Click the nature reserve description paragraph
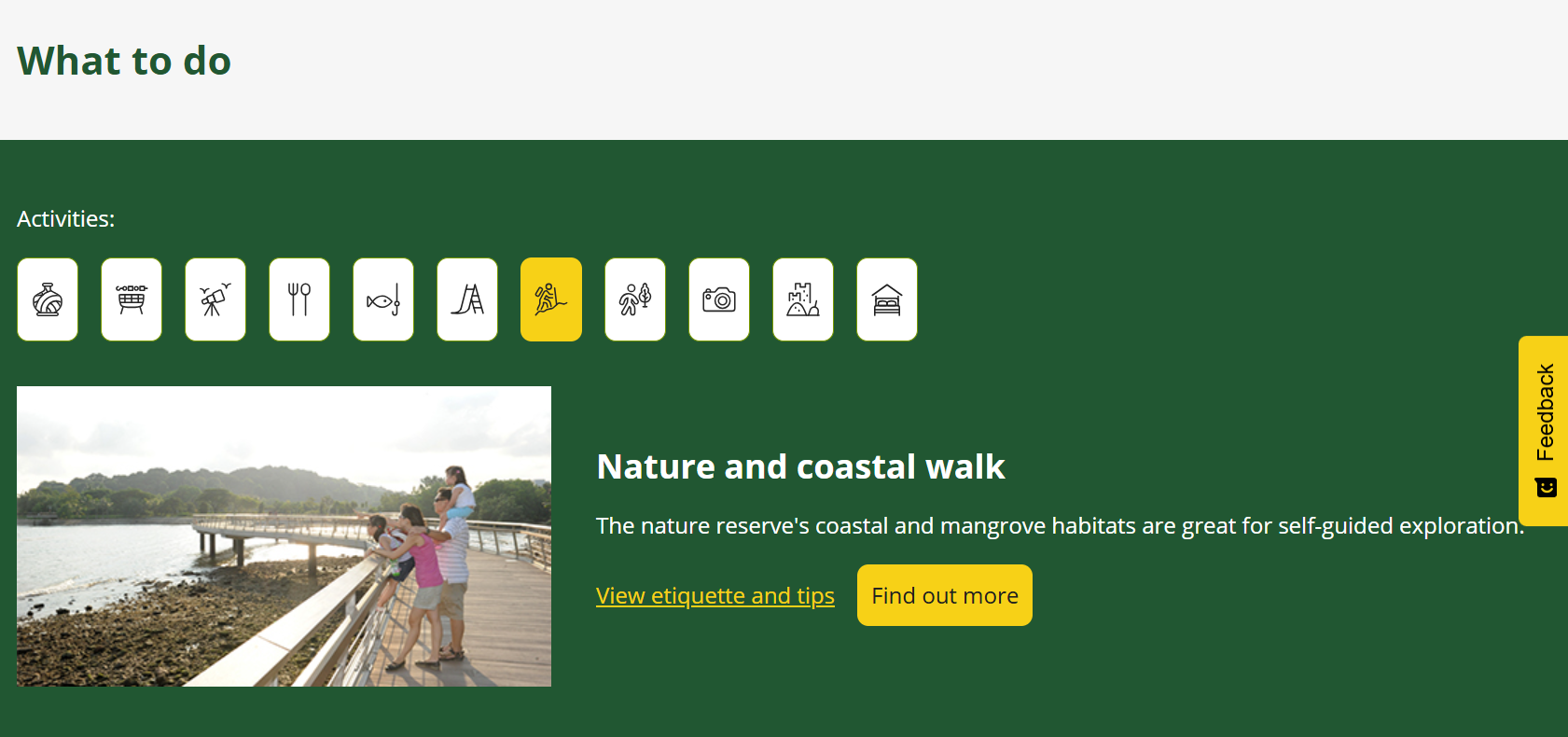 point(1060,526)
